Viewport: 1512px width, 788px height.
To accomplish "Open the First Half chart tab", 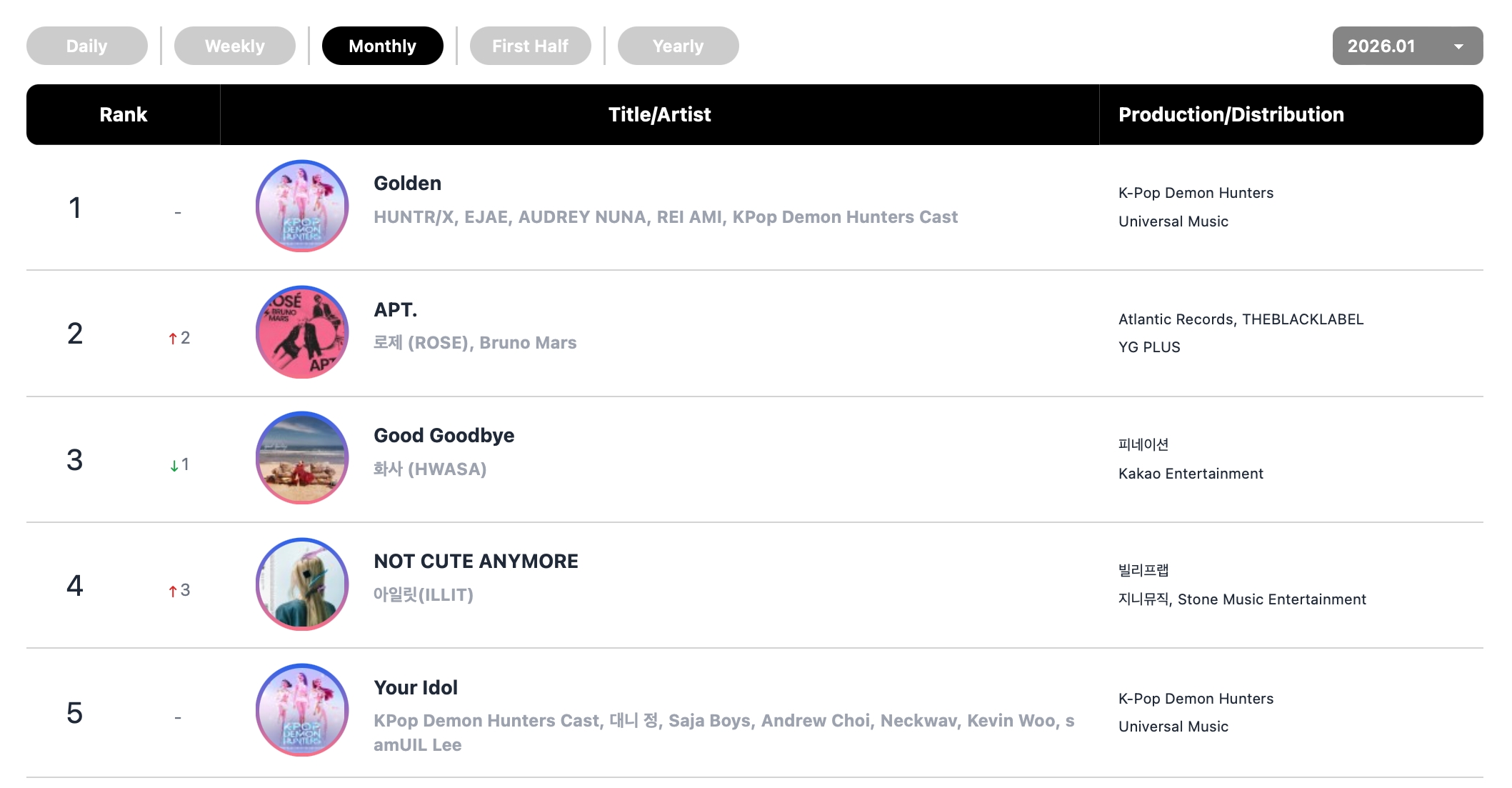I will pyautogui.click(x=531, y=46).
